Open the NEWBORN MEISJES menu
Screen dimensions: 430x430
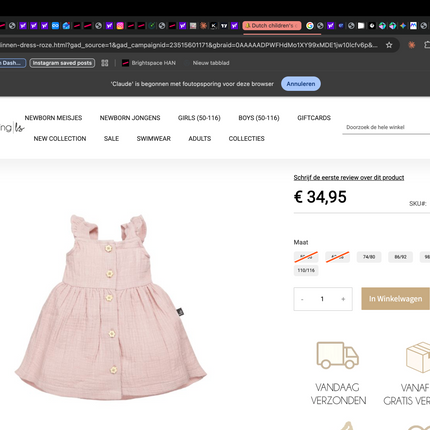(53, 118)
